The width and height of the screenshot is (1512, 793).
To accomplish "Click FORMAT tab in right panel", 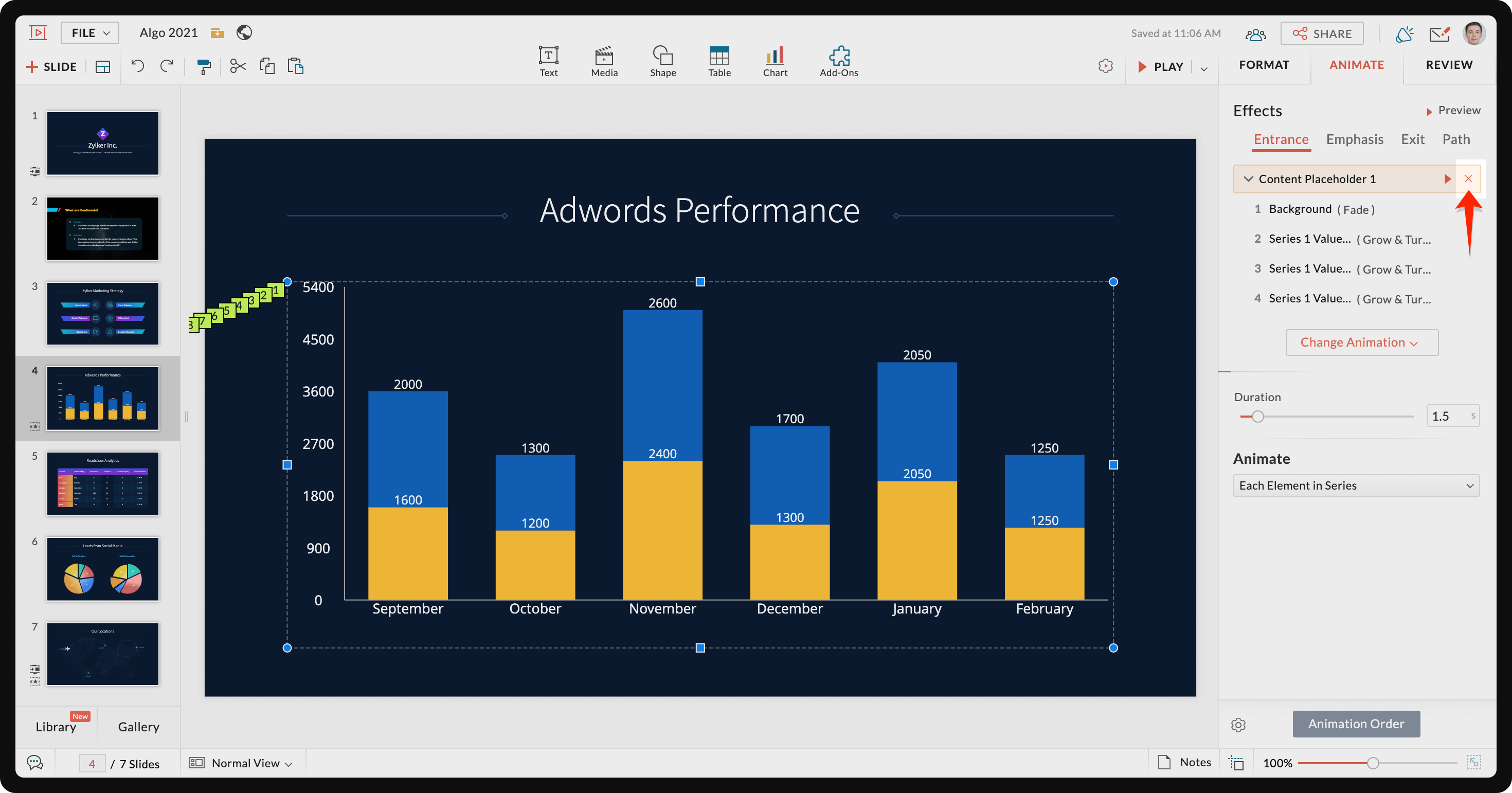I will pos(1264,64).
